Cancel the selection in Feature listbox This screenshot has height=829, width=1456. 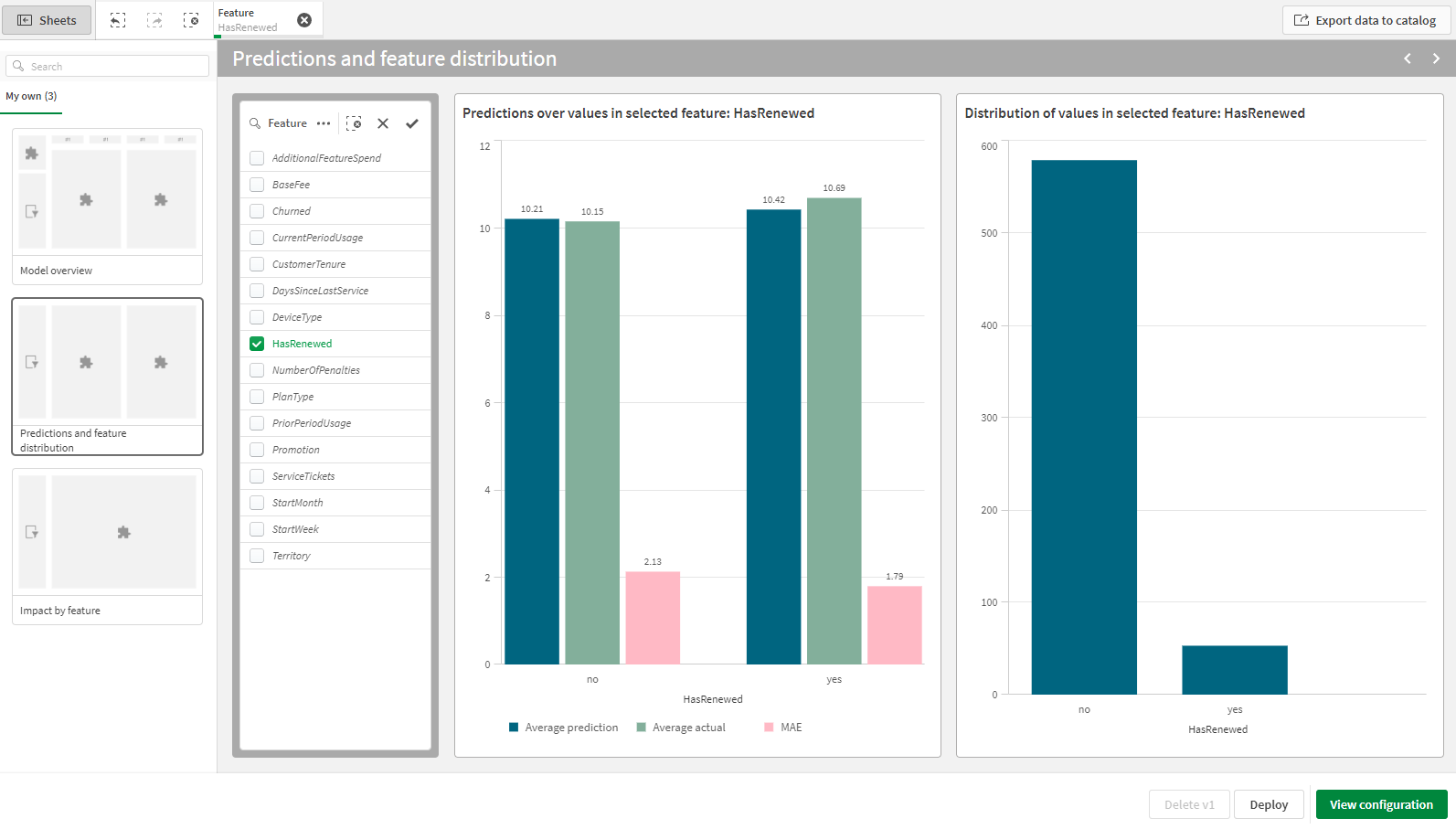(x=383, y=123)
